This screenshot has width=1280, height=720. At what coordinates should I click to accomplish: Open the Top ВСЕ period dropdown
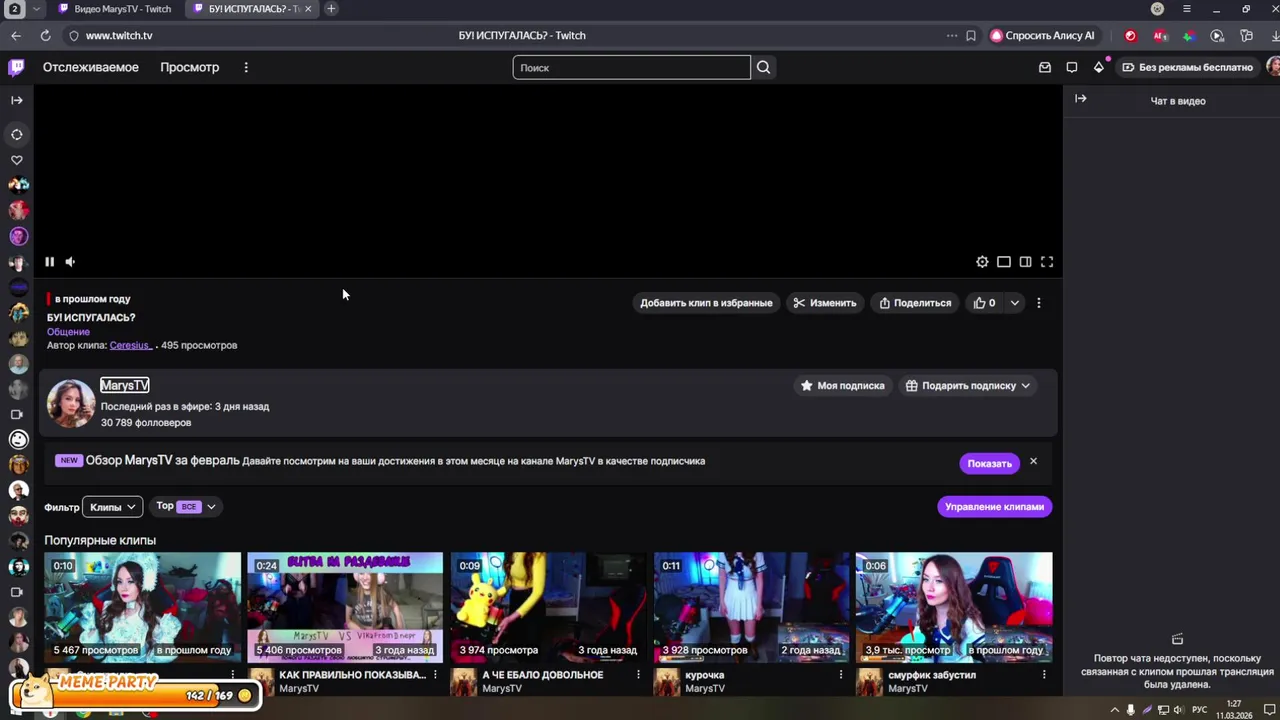[185, 507]
